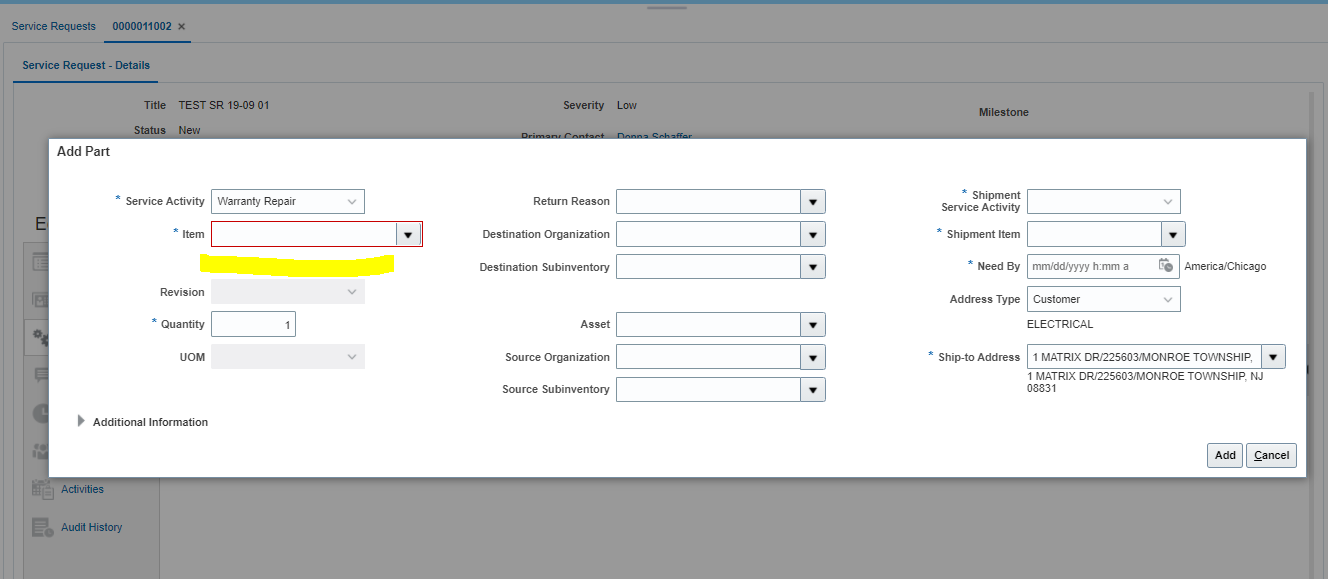Click into the Need By date field
This screenshot has height=579, width=1328.
pos(1091,266)
